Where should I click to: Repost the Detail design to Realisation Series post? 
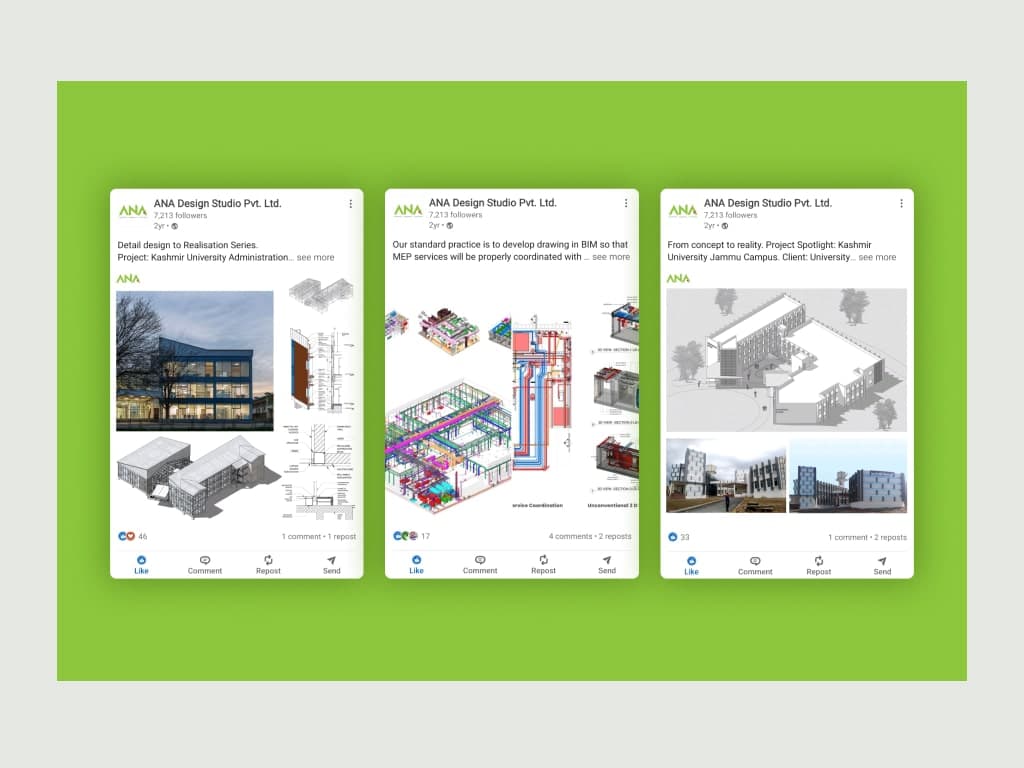pos(268,564)
